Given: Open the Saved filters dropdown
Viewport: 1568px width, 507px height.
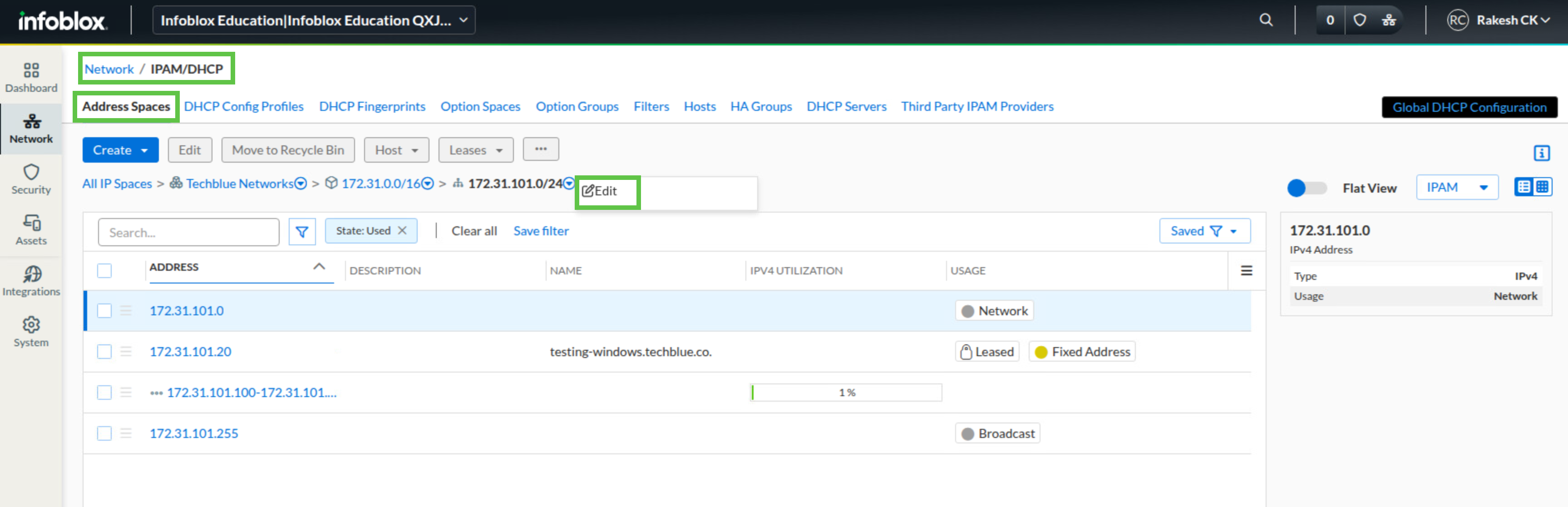Looking at the screenshot, I should [x=1205, y=231].
